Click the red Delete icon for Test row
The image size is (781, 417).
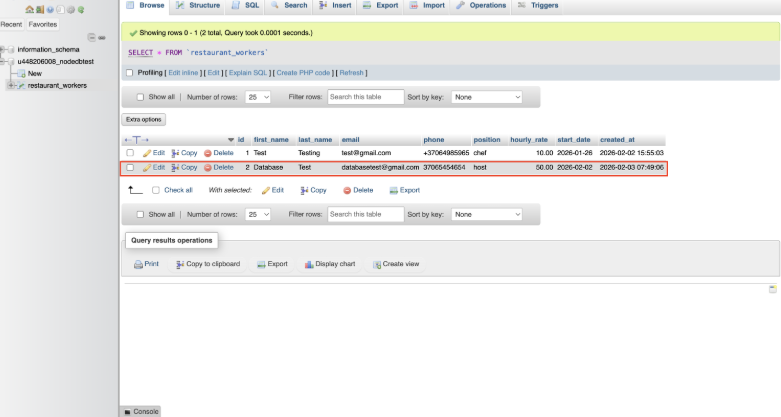[207, 153]
